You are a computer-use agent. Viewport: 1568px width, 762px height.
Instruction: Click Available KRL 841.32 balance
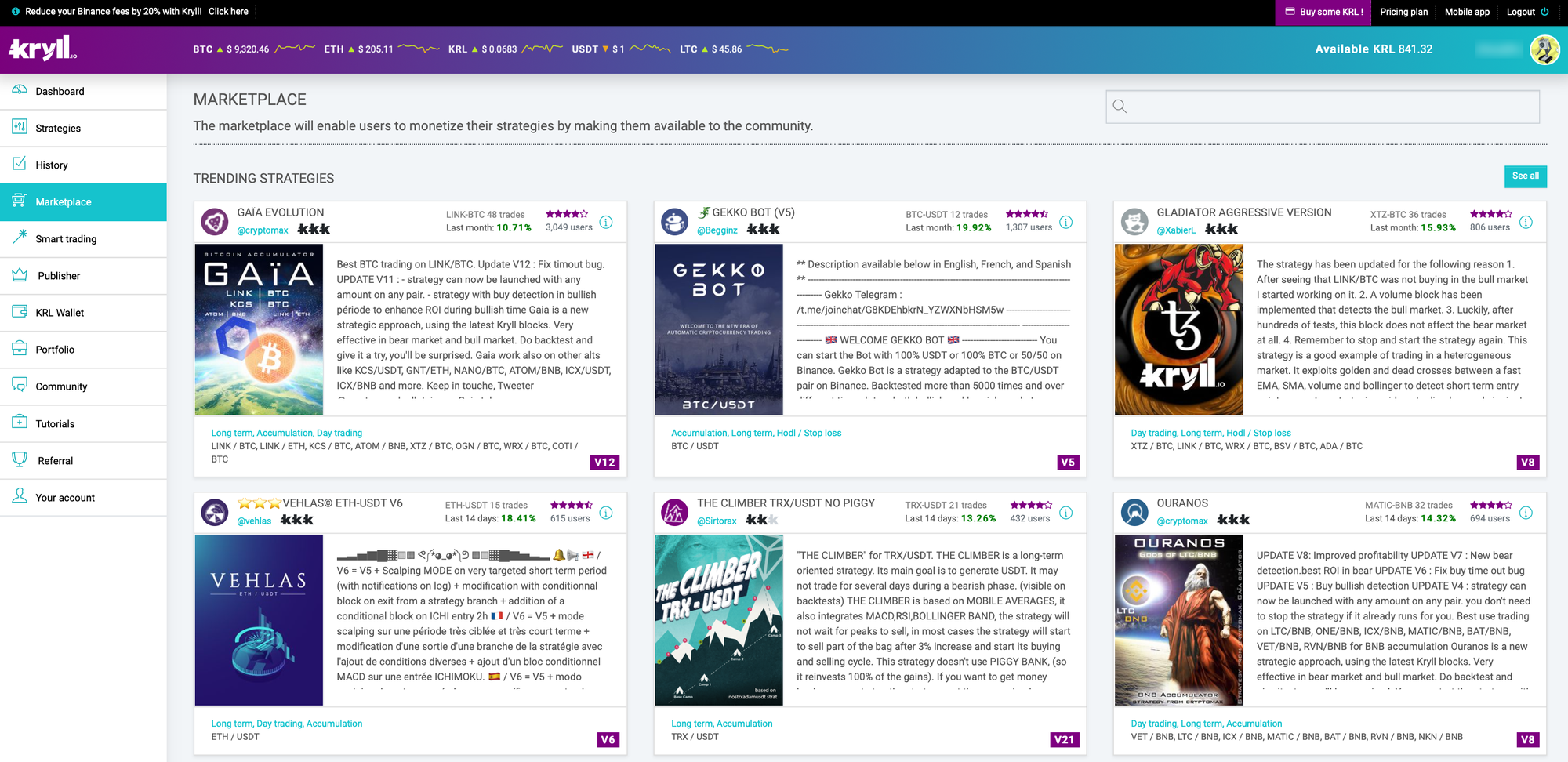click(x=1374, y=49)
